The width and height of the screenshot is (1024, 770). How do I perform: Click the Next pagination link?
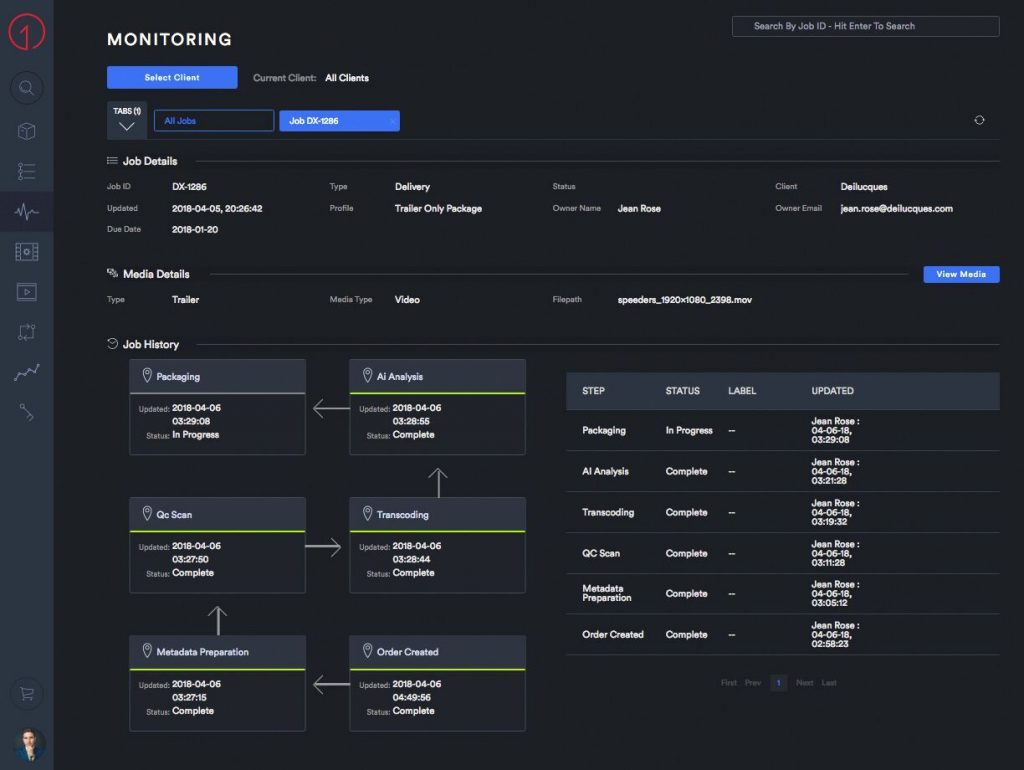pyautogui.click(x=804, y=683)
